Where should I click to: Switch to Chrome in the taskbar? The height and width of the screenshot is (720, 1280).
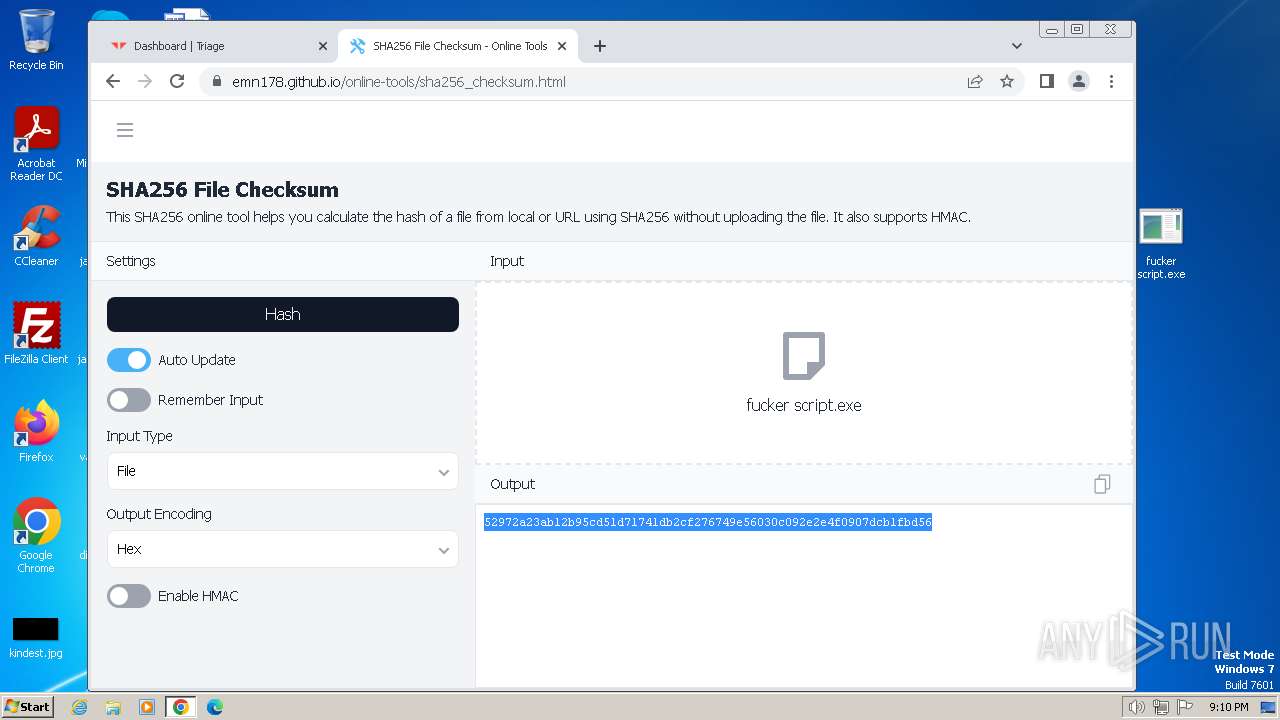[181, 707]
